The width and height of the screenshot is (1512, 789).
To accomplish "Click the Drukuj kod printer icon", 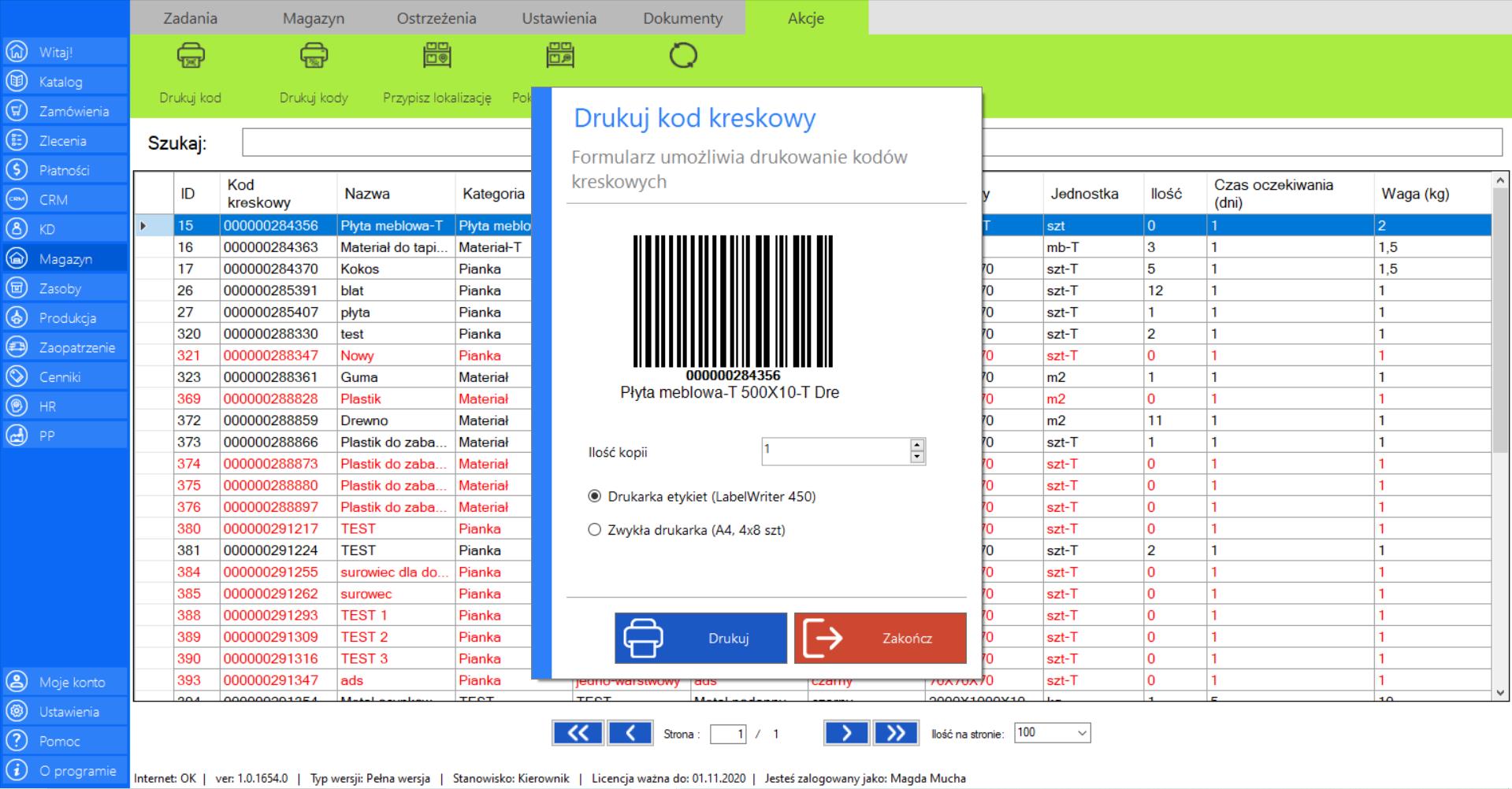I will coord(191,55).
